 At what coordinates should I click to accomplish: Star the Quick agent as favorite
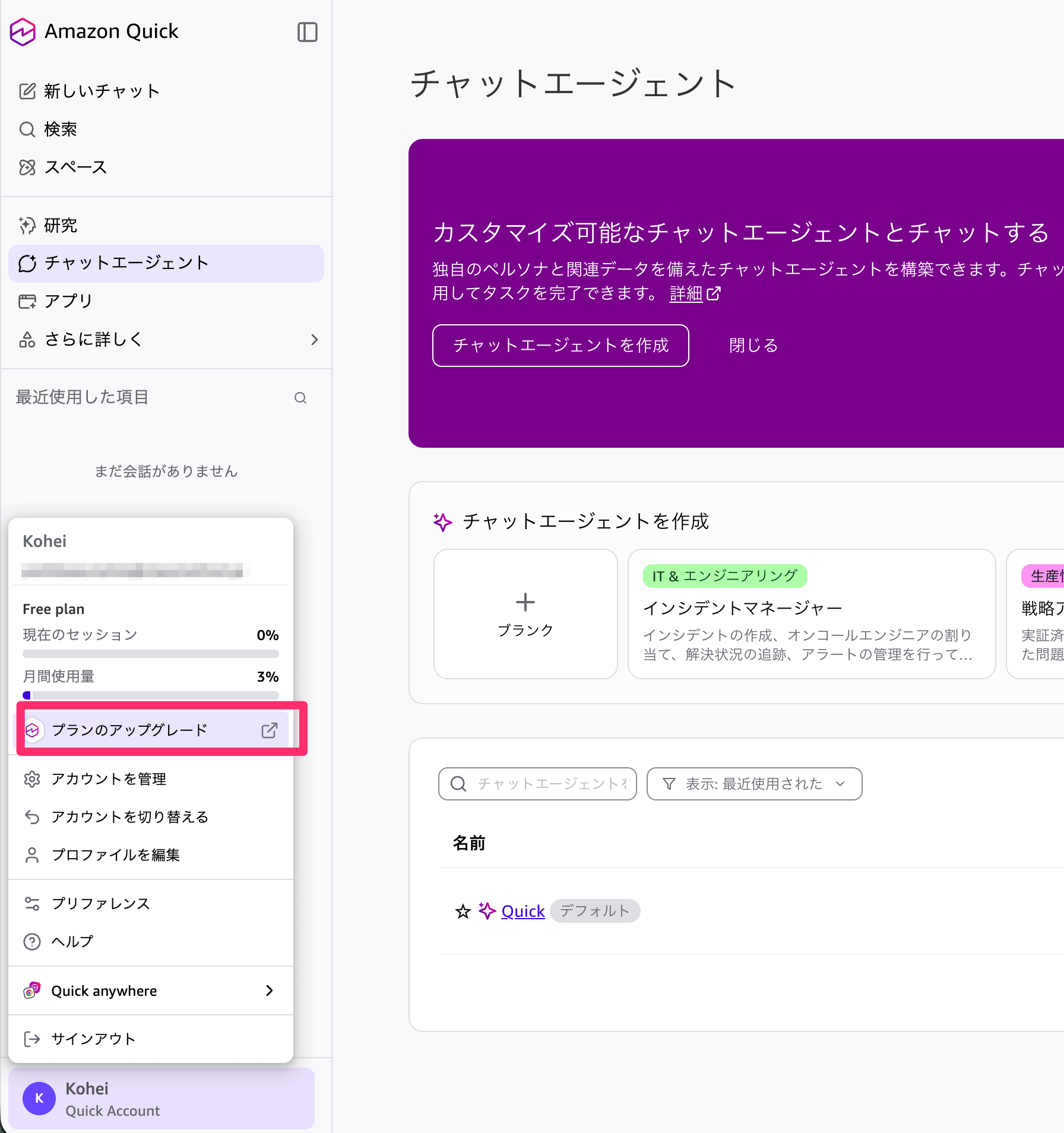(x=463, y=912)
